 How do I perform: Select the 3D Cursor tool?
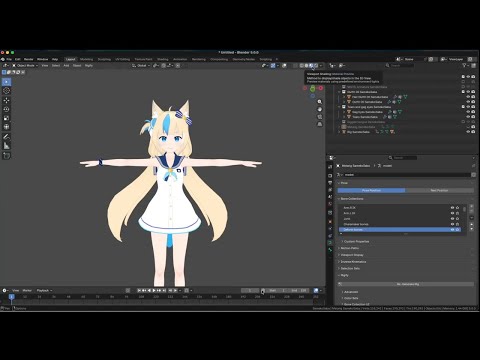click(x=6, y=91)
